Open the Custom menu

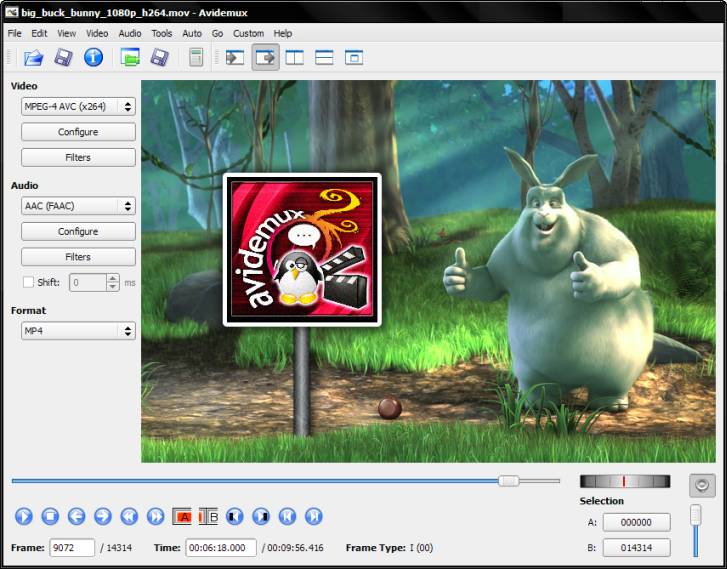coord(249,33)
